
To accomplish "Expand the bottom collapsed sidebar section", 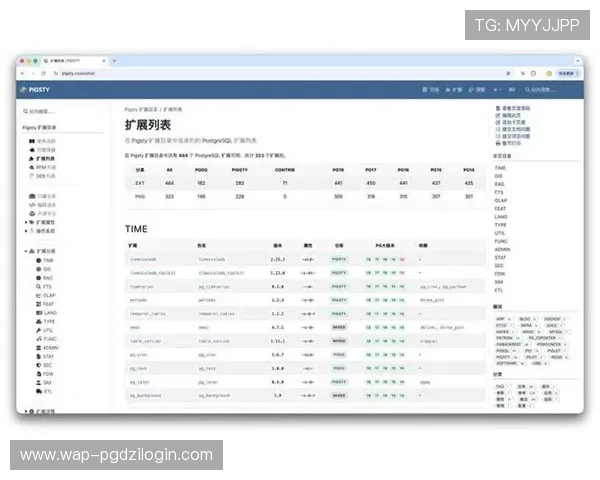I will [x=26, y=411].
